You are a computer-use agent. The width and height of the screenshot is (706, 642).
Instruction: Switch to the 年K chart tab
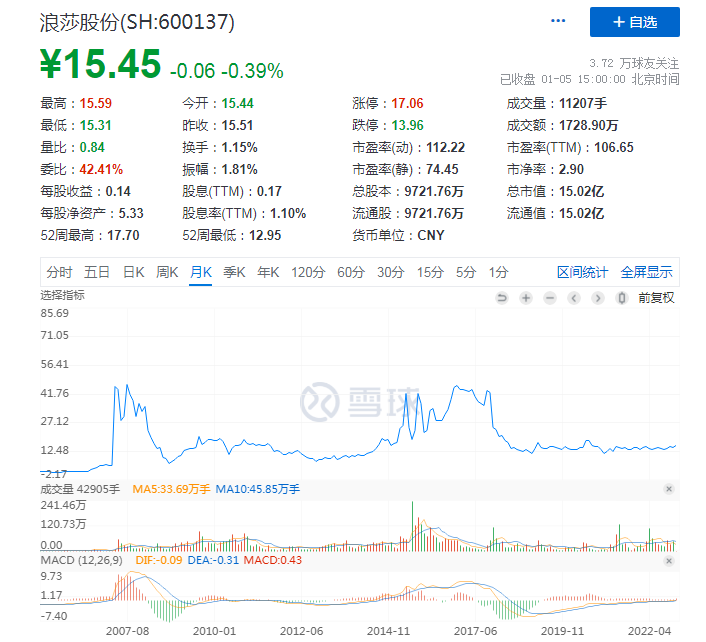268,272
